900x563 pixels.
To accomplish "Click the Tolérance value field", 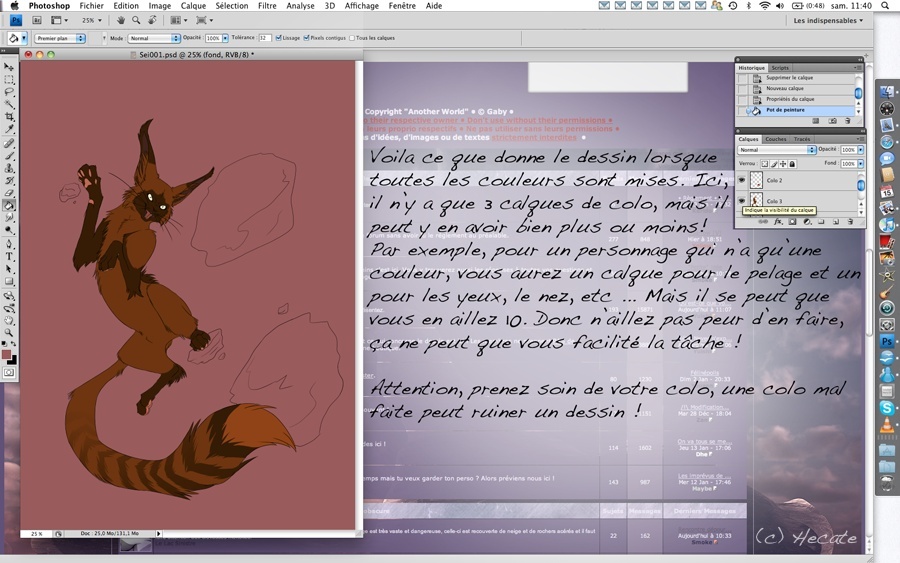I will [265, 38].
